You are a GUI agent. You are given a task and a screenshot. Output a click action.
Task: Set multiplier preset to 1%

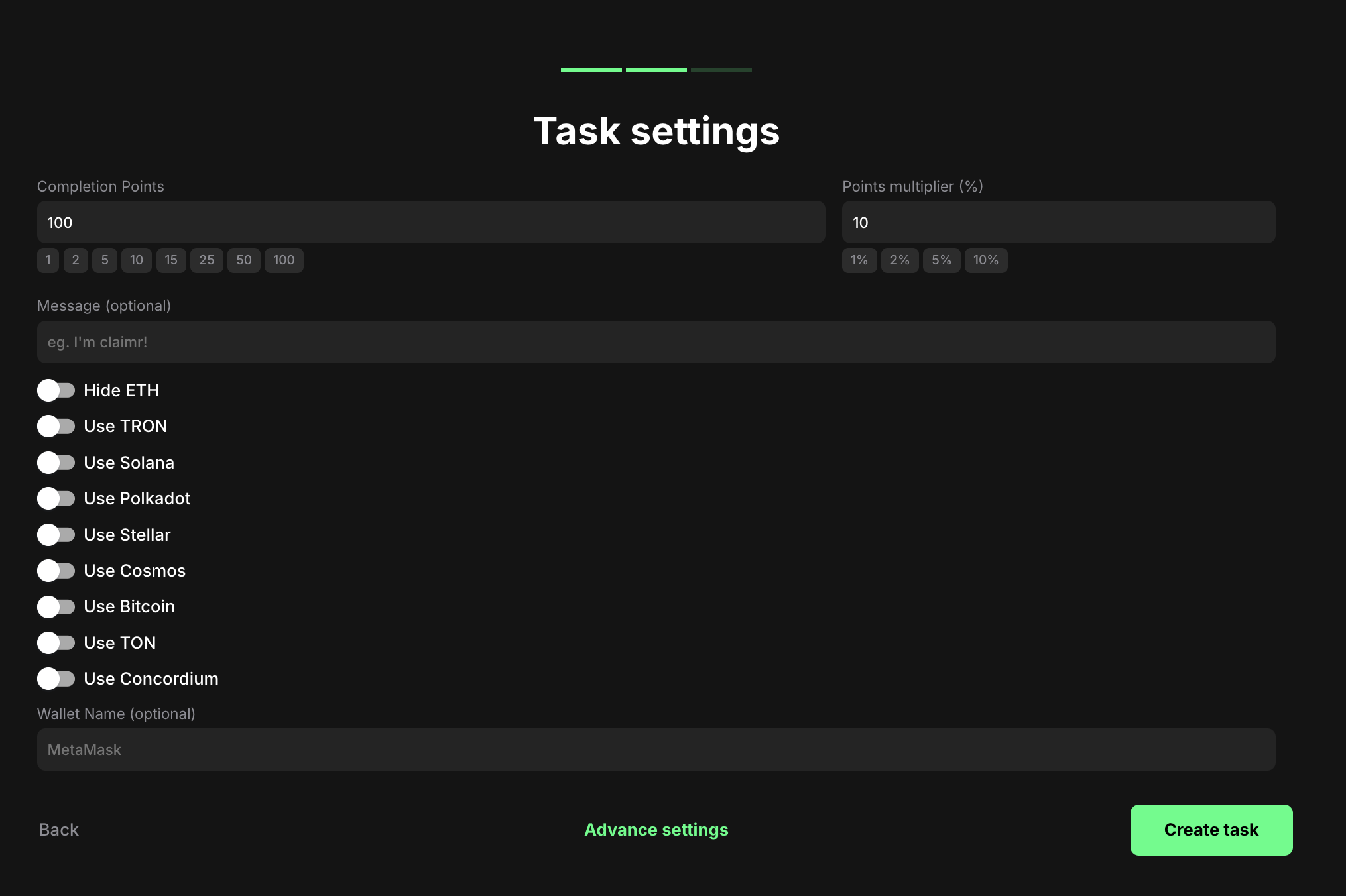859,260
